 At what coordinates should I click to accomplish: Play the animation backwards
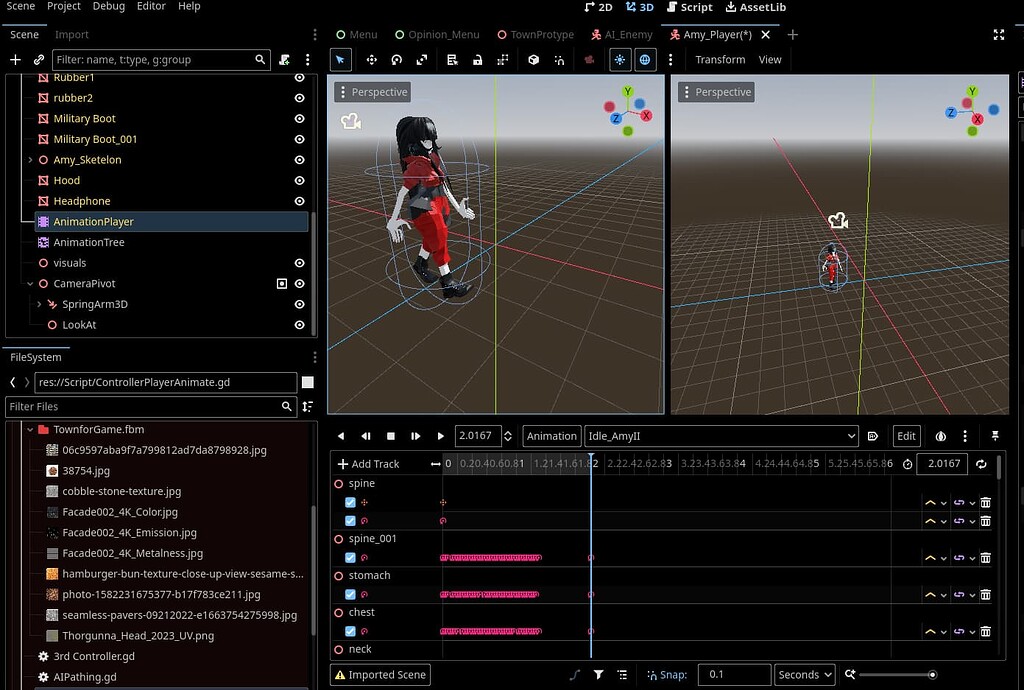coord(341,436)
